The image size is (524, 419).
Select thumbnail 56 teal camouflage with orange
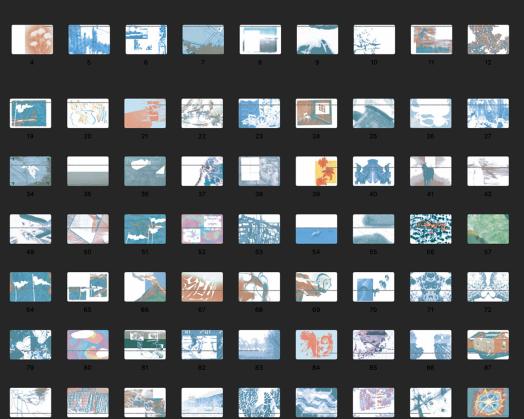[x=430, y=229]
